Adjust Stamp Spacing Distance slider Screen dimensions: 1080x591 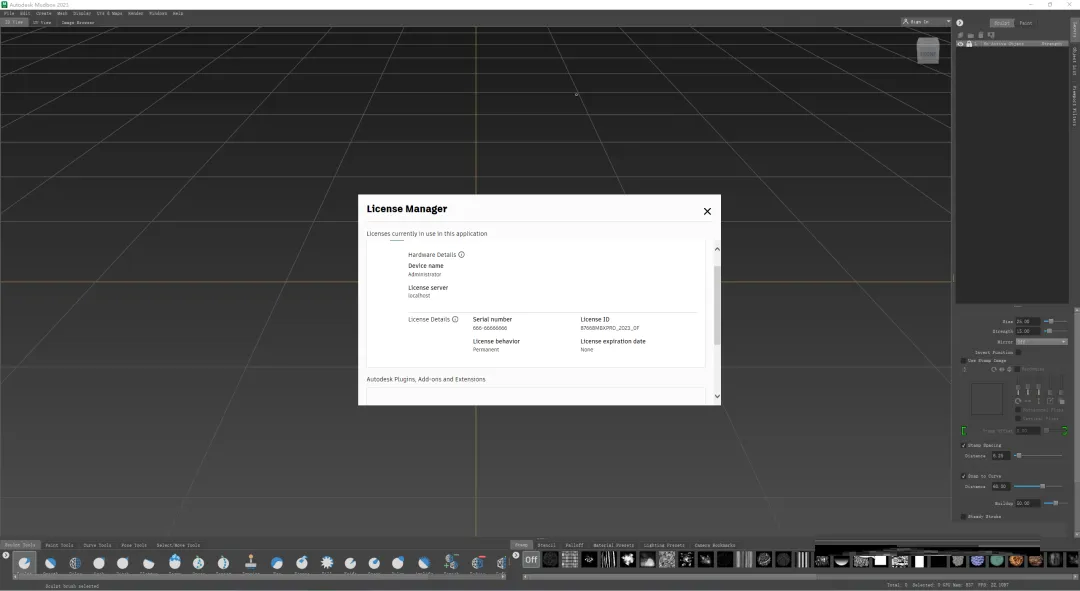(1038, 455)
